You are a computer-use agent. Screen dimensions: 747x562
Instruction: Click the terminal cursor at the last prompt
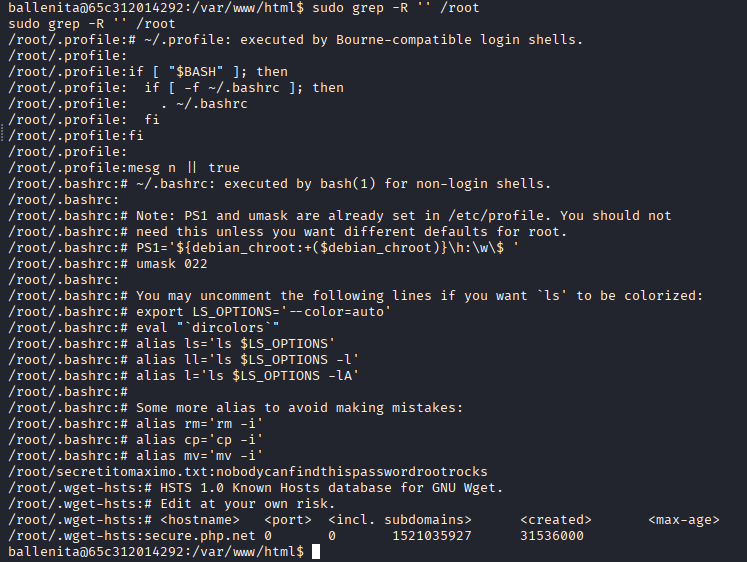(x=316, y=552)
